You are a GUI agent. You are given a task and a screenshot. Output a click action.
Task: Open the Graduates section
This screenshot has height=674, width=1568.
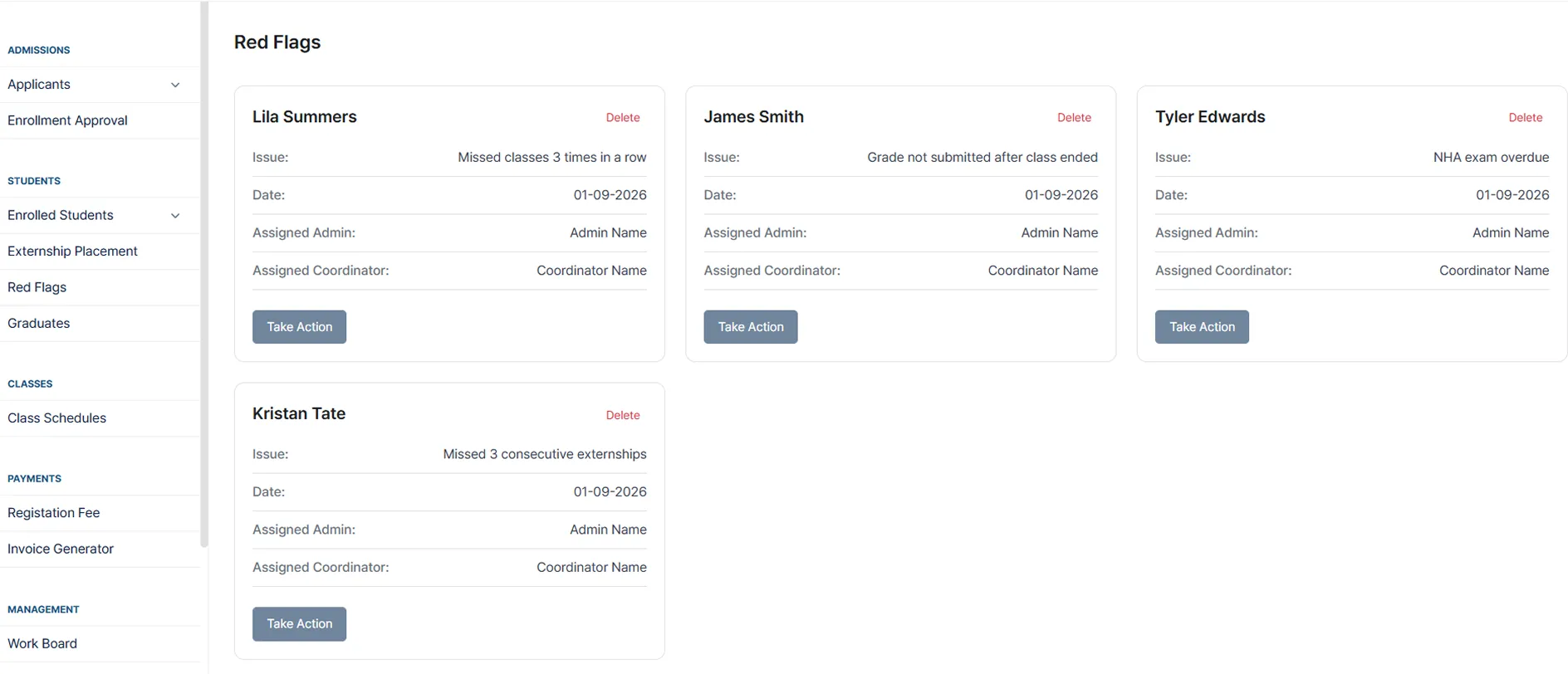(x=38, y=324)
